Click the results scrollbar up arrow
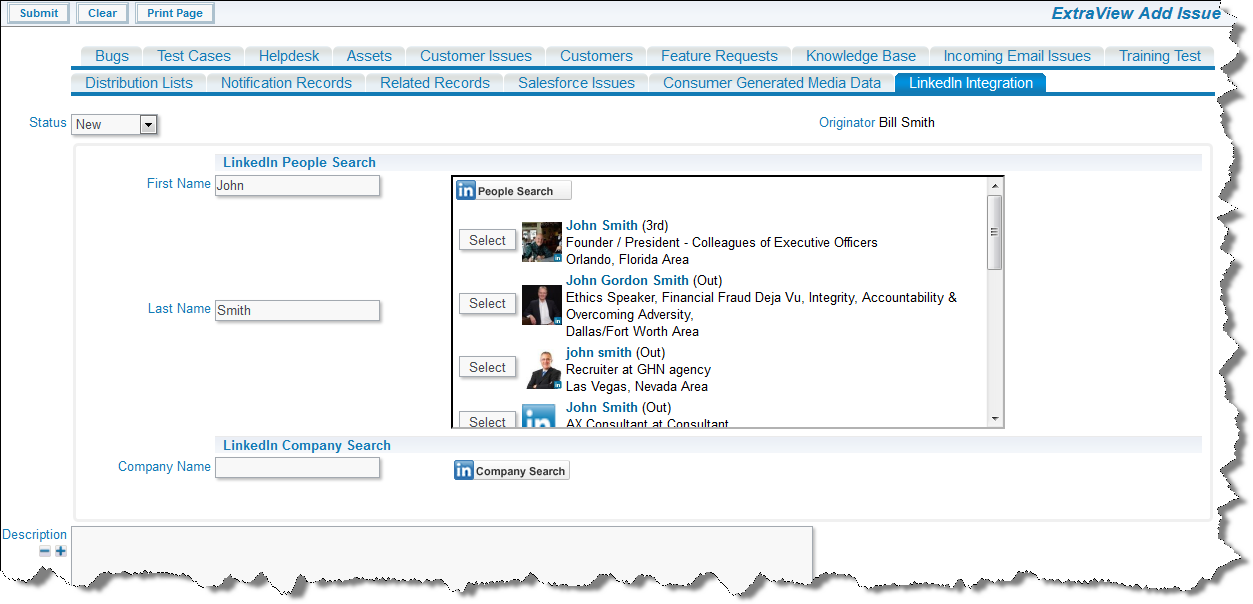This screenshot has width=1253, height=604. click(994, 186)
